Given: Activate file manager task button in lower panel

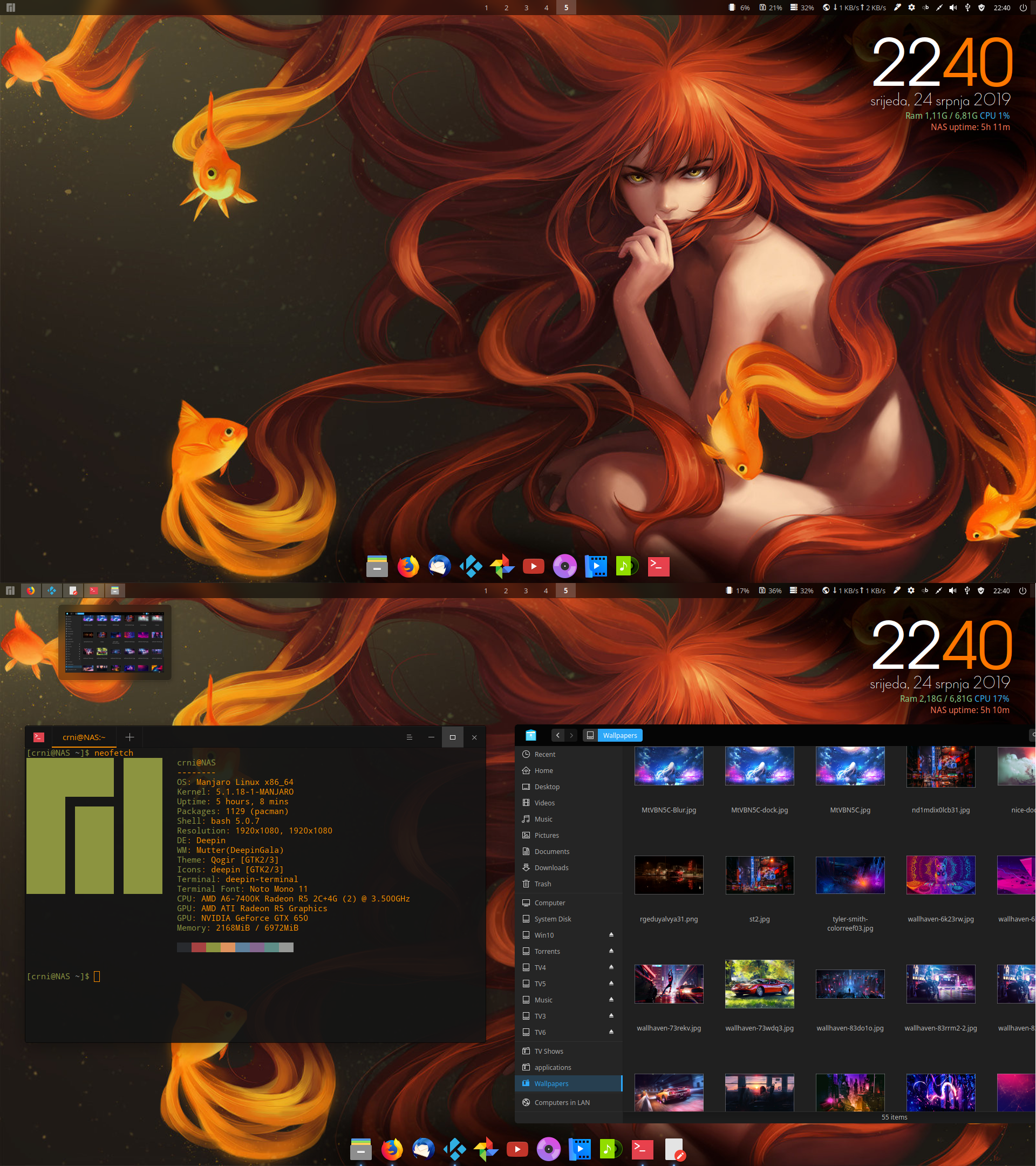Looking at the screenshot, I should click(114, 591).
